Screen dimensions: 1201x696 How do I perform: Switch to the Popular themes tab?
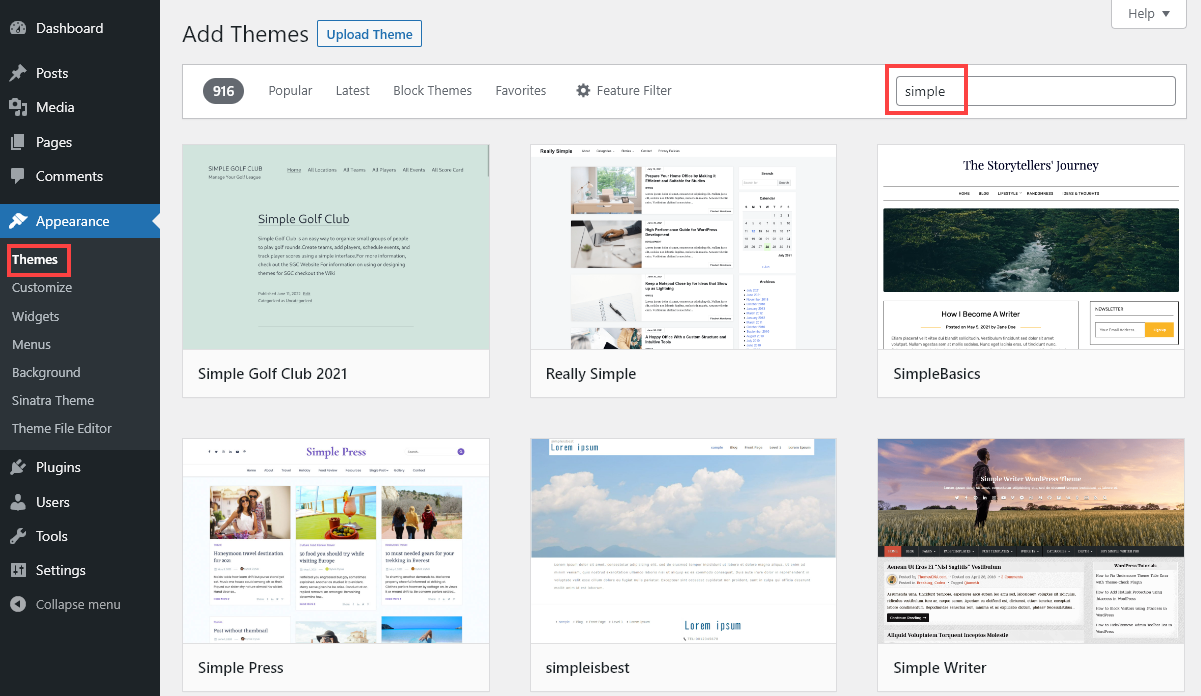[290, 90]
